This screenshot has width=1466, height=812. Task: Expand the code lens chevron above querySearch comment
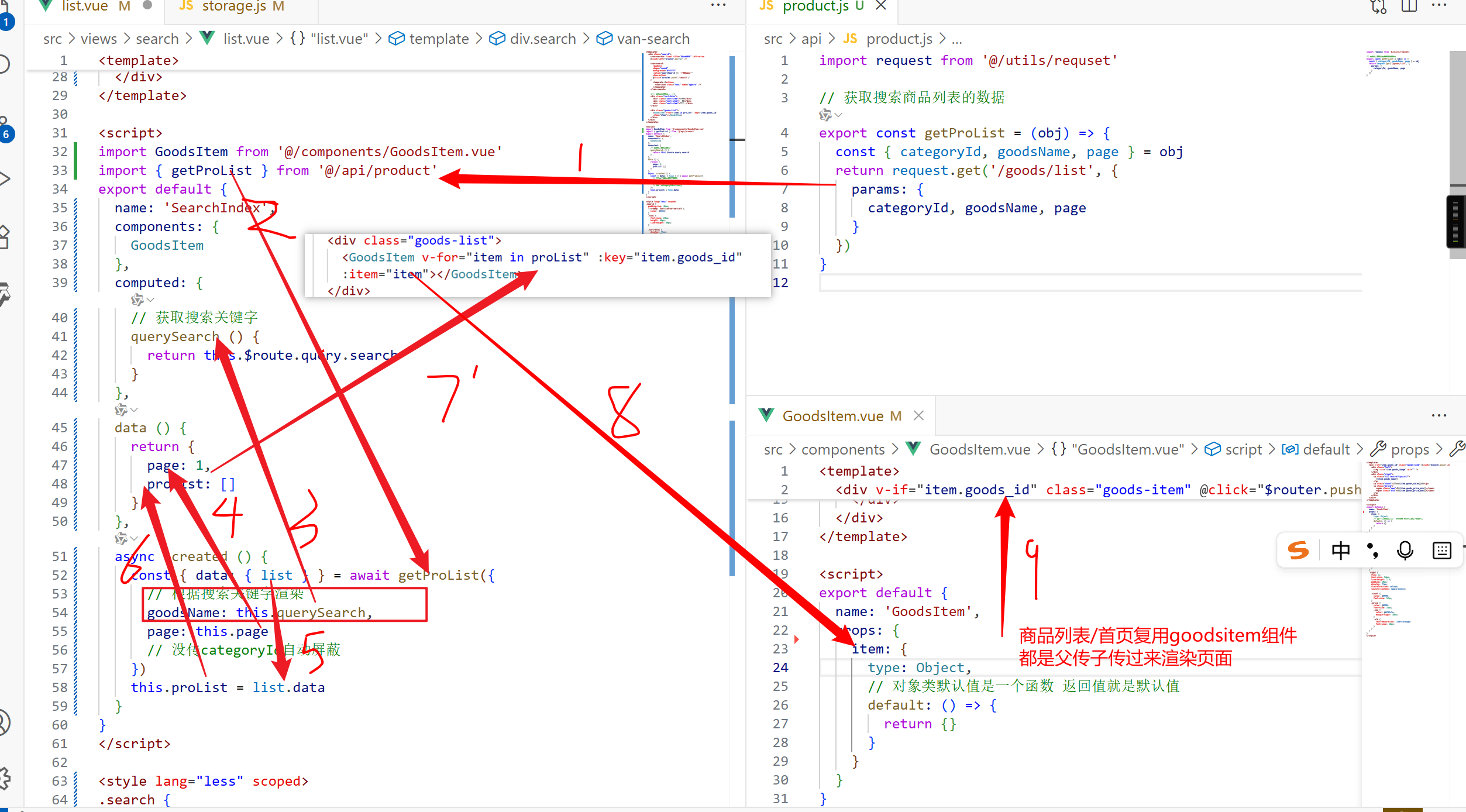(x=151, y=300)
